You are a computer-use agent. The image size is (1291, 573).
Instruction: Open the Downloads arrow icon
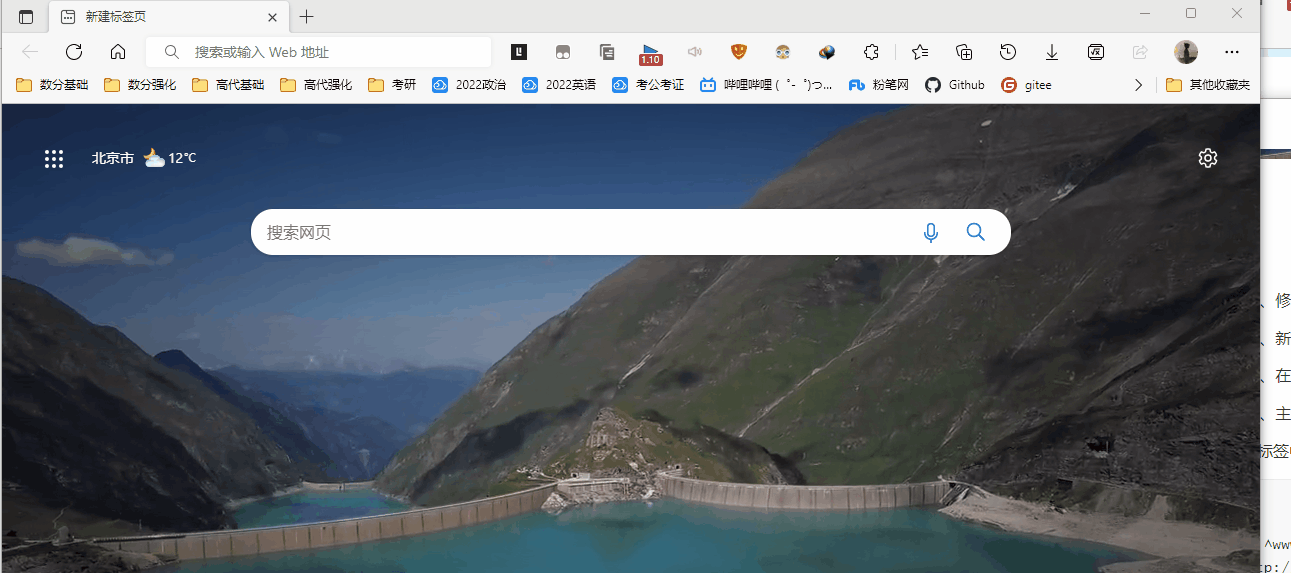coord(1052,52)
